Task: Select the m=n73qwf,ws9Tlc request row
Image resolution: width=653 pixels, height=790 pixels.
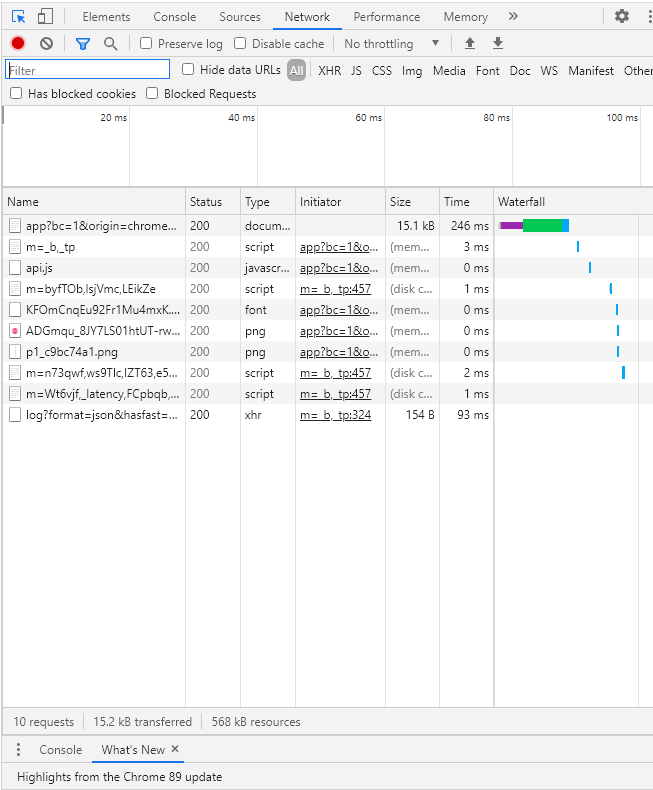Action: [x=328, y=373]
